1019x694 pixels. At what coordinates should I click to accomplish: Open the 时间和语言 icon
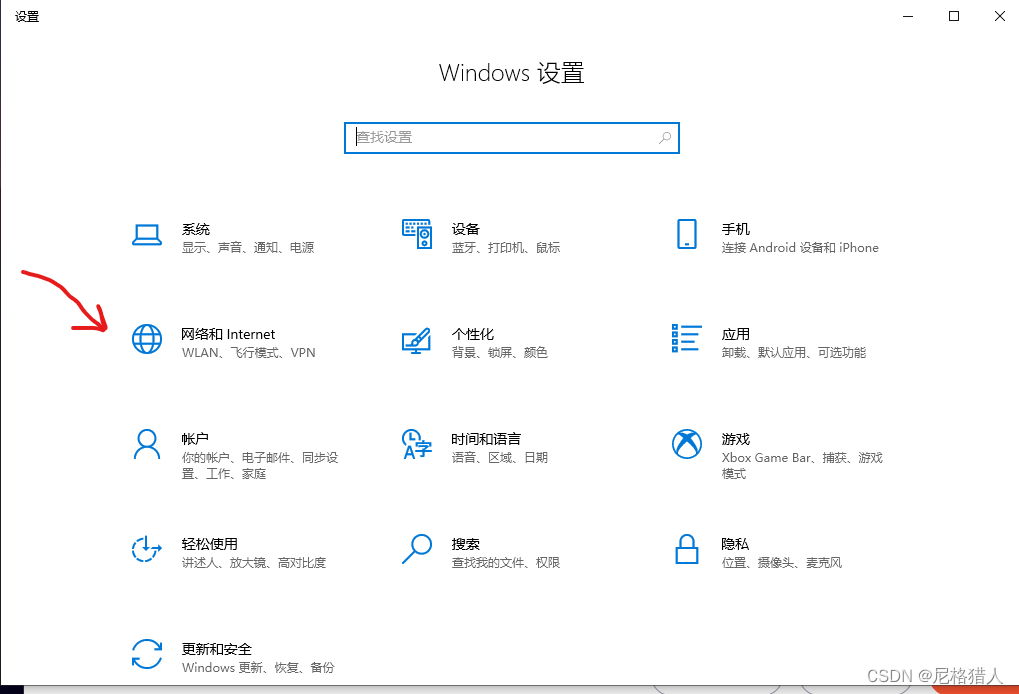(x=417, y=444)
